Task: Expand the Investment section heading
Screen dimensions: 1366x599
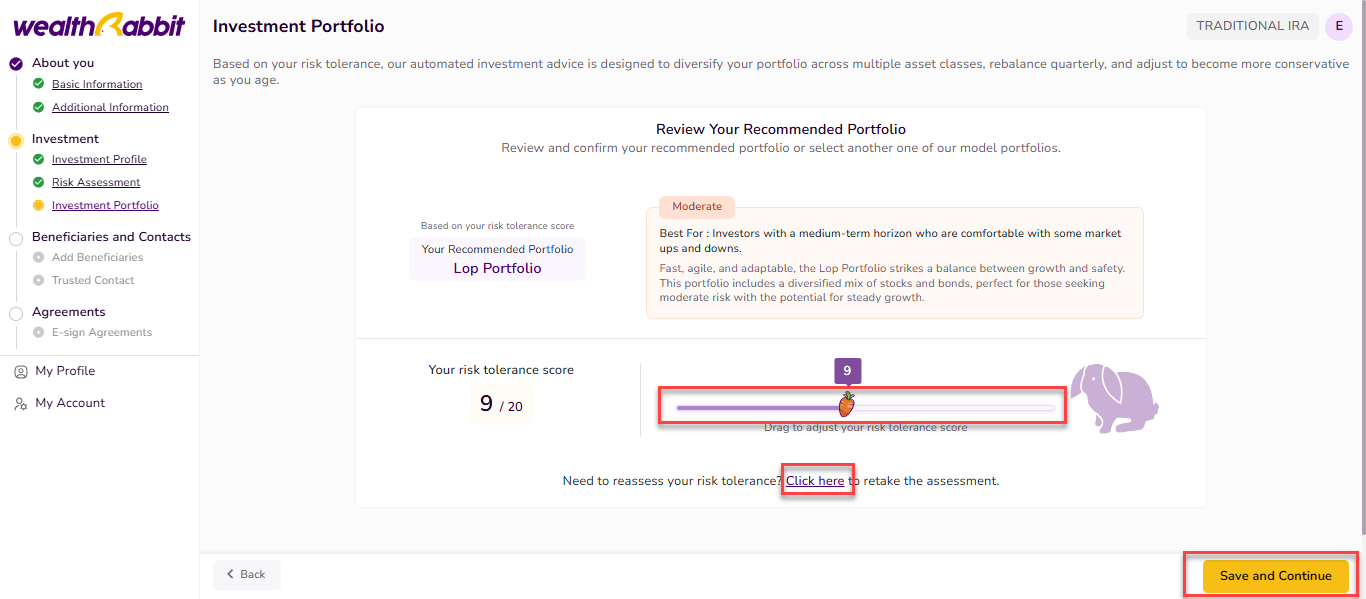Action: 65,139
